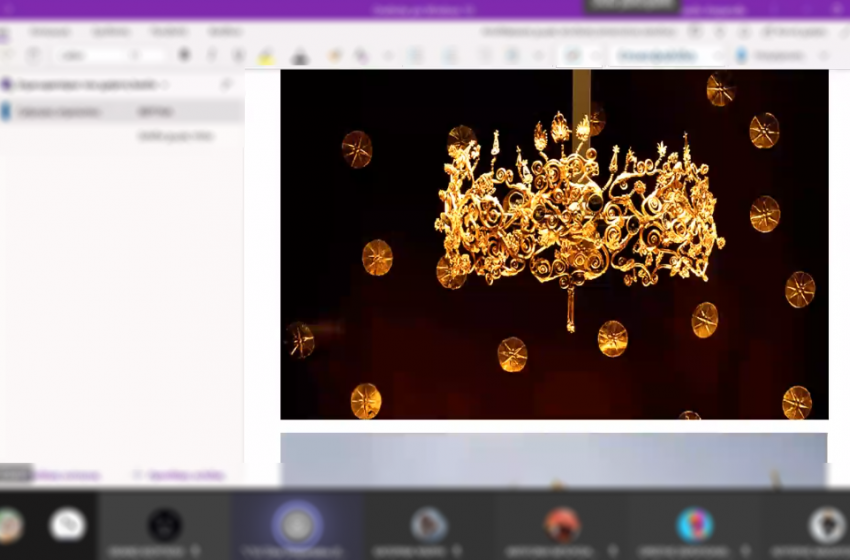Select the second page in the page list
The width and height of the screenshot is (850, 560).
(176, 135)
